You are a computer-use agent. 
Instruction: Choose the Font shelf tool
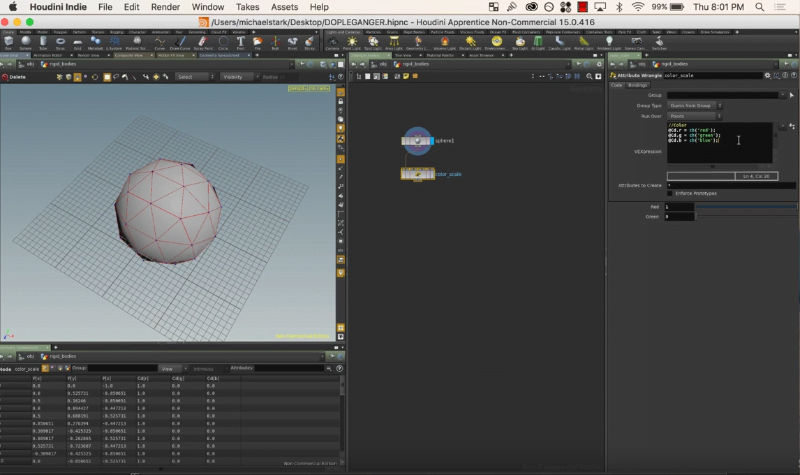241,41
